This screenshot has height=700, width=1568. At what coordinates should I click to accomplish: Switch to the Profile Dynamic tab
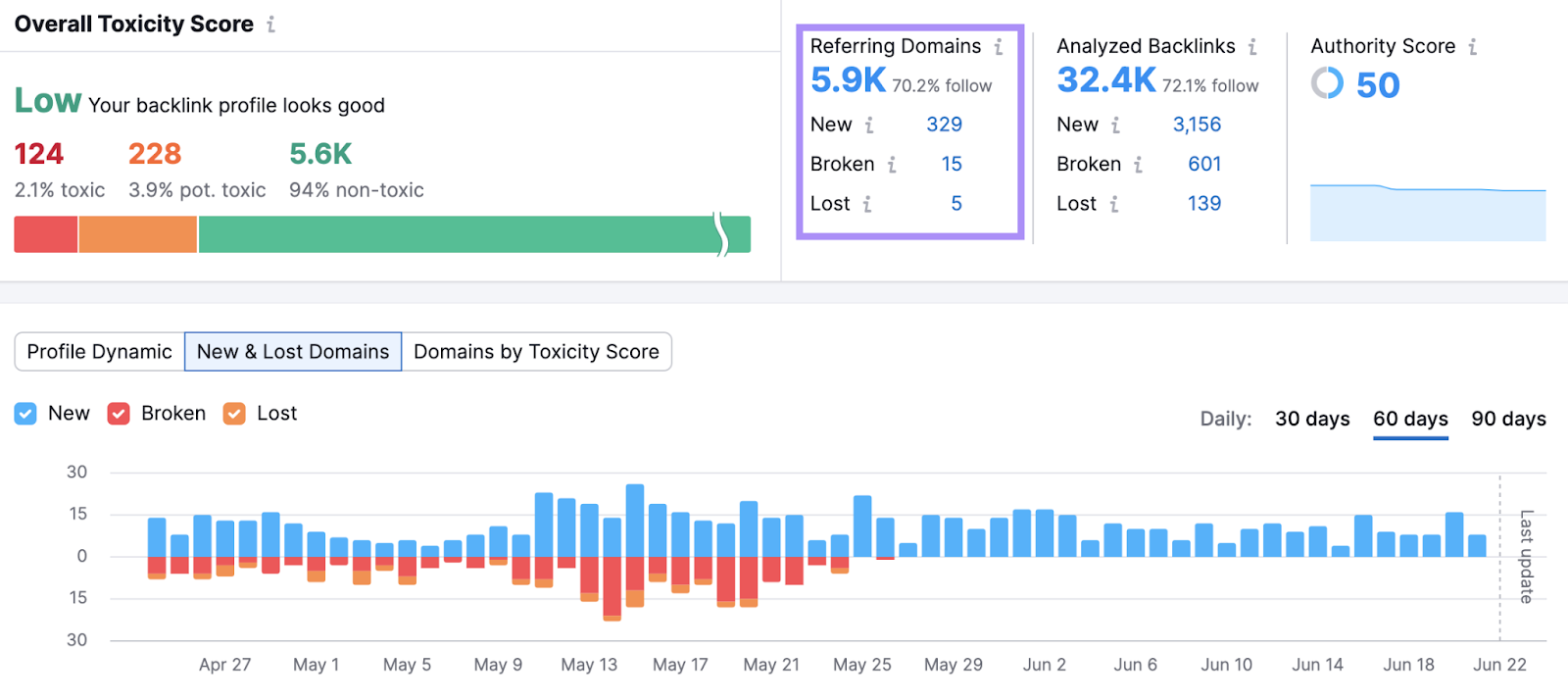tap(100, 352)
